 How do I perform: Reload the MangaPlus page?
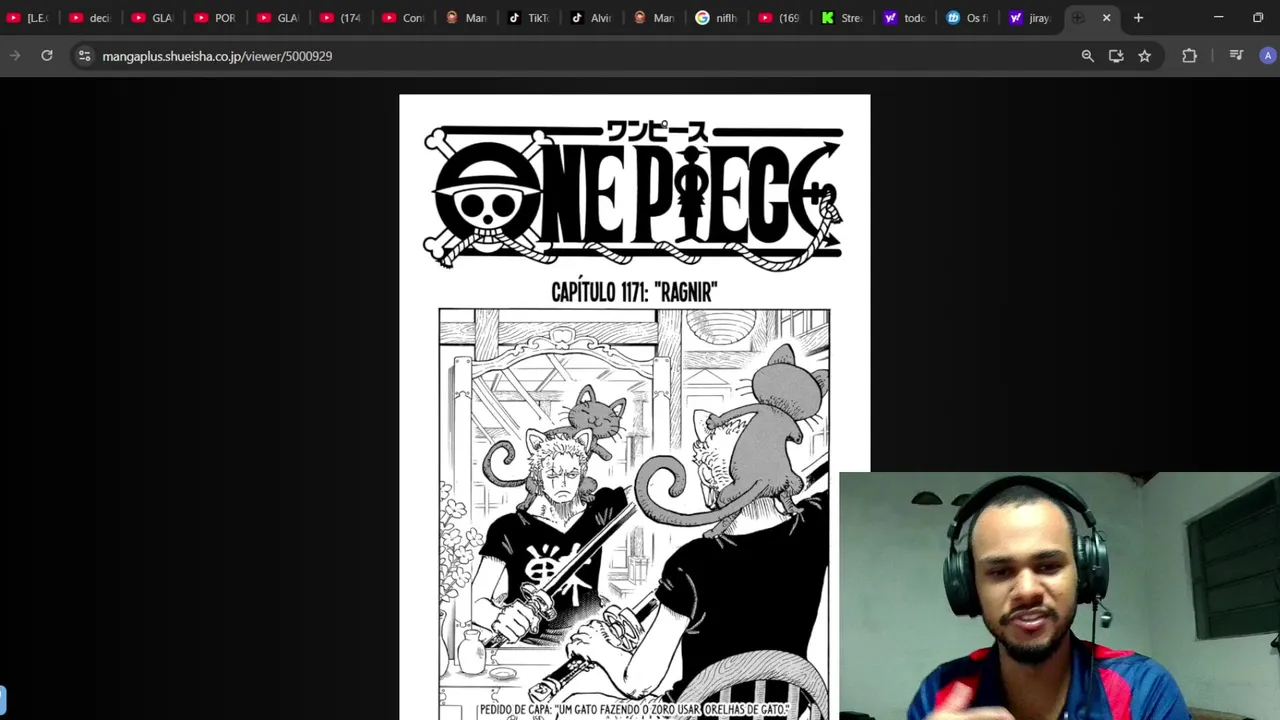click(47, 56)
